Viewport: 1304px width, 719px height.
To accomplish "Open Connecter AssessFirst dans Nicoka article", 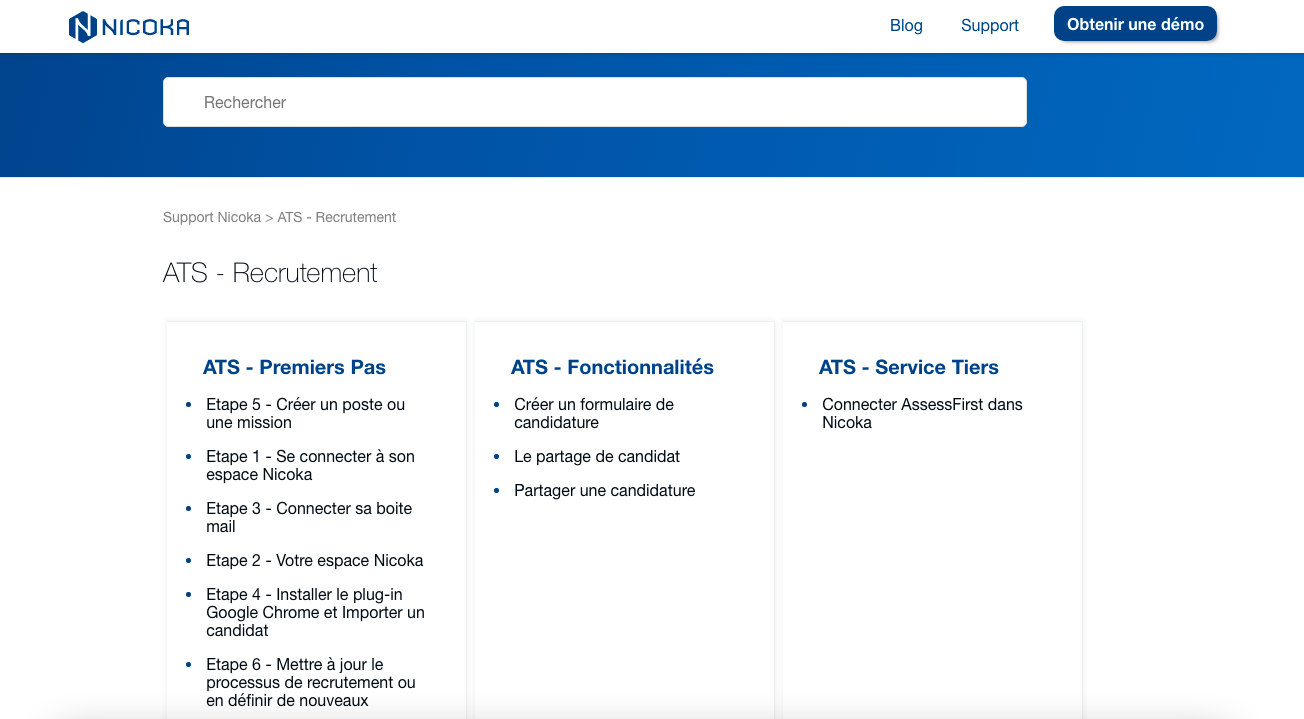I will [922, 414].
